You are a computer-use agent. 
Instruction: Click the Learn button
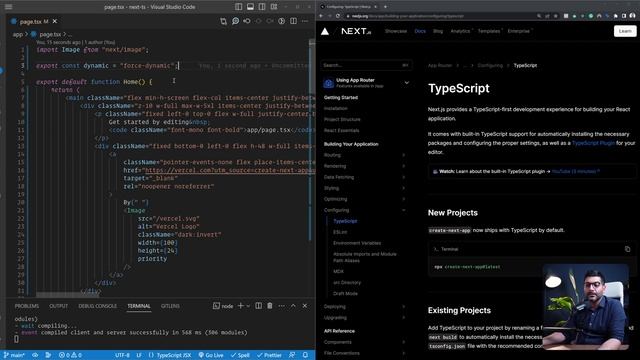tap(625, 31)
